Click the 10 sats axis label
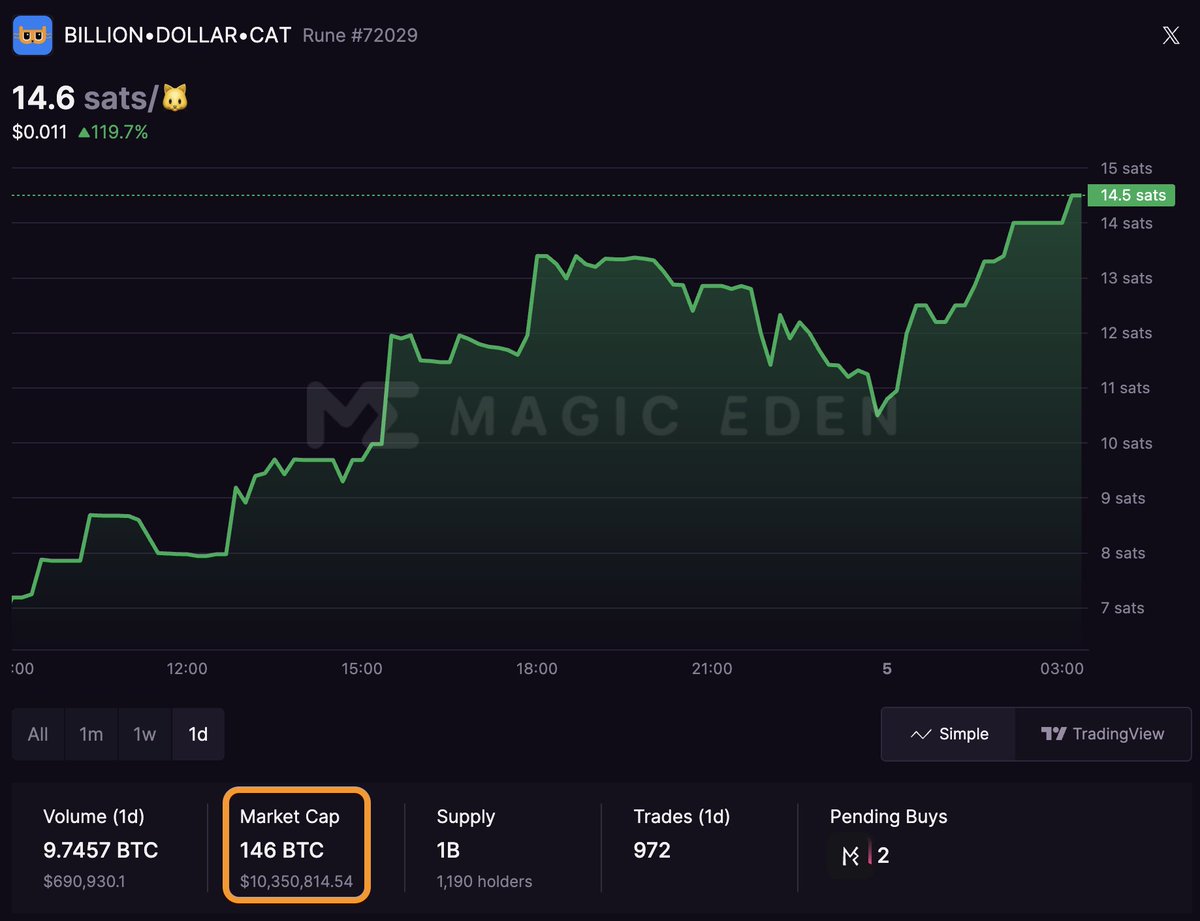 tap(1126, 443)
